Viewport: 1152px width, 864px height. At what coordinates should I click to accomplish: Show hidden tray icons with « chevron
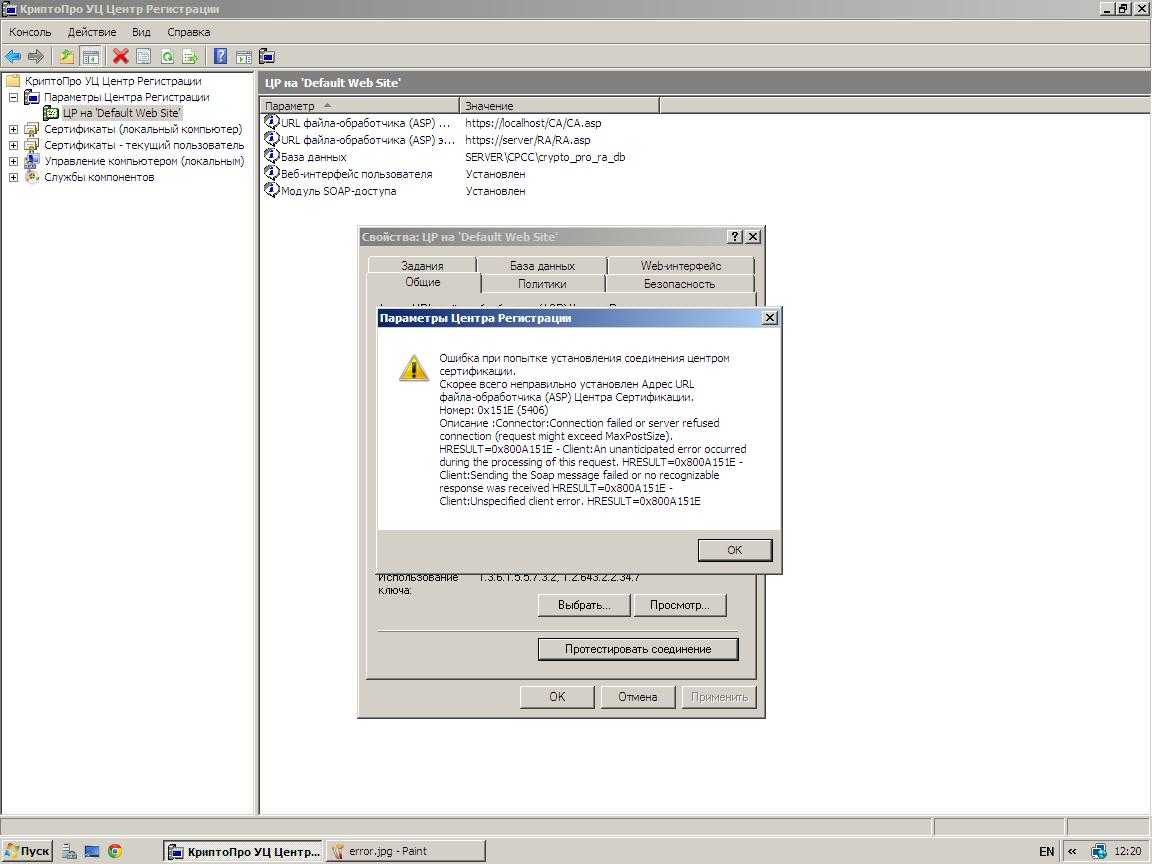click(1072, 852)
